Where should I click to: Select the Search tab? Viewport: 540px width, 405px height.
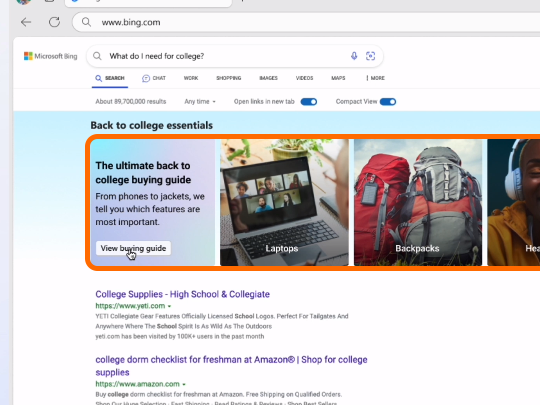[110, 79]
